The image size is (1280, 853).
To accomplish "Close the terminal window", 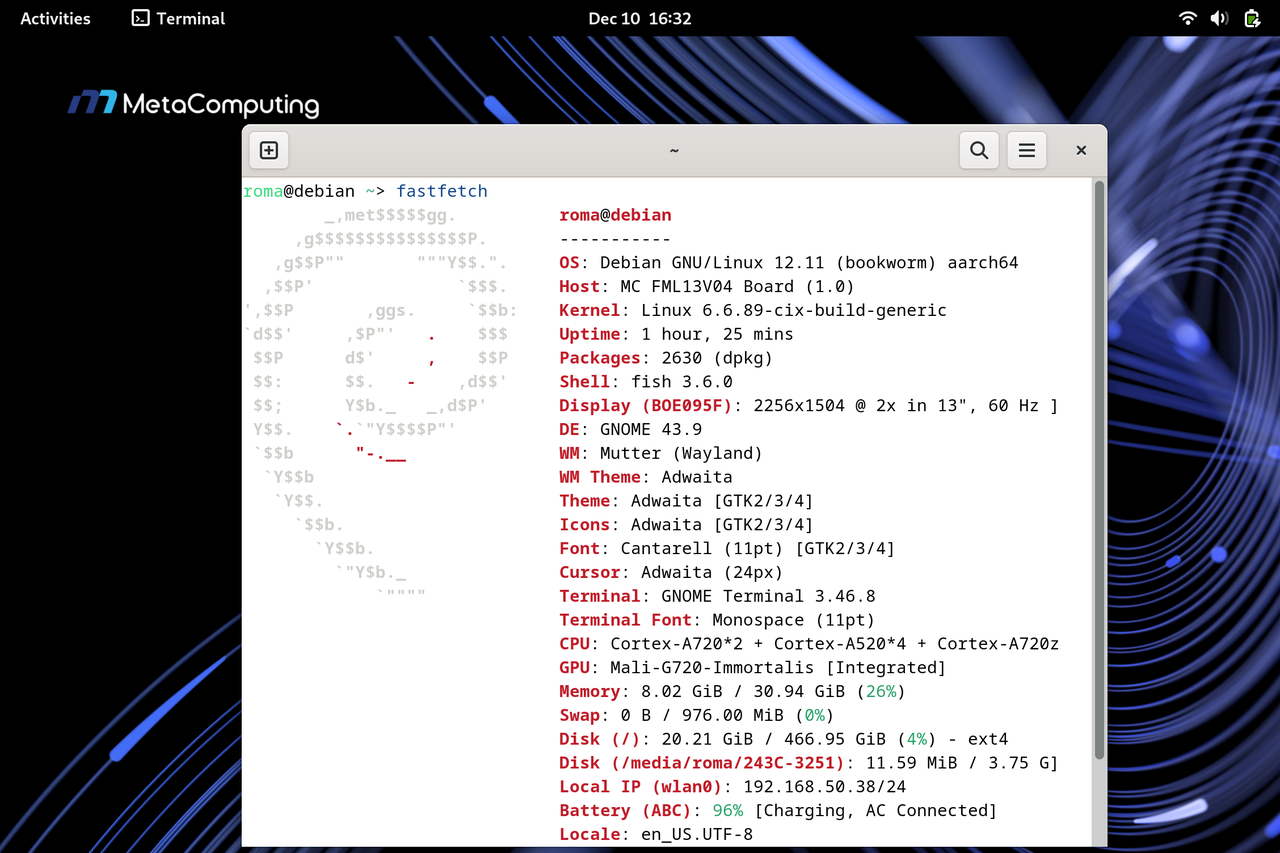I will pos(1081,151).
